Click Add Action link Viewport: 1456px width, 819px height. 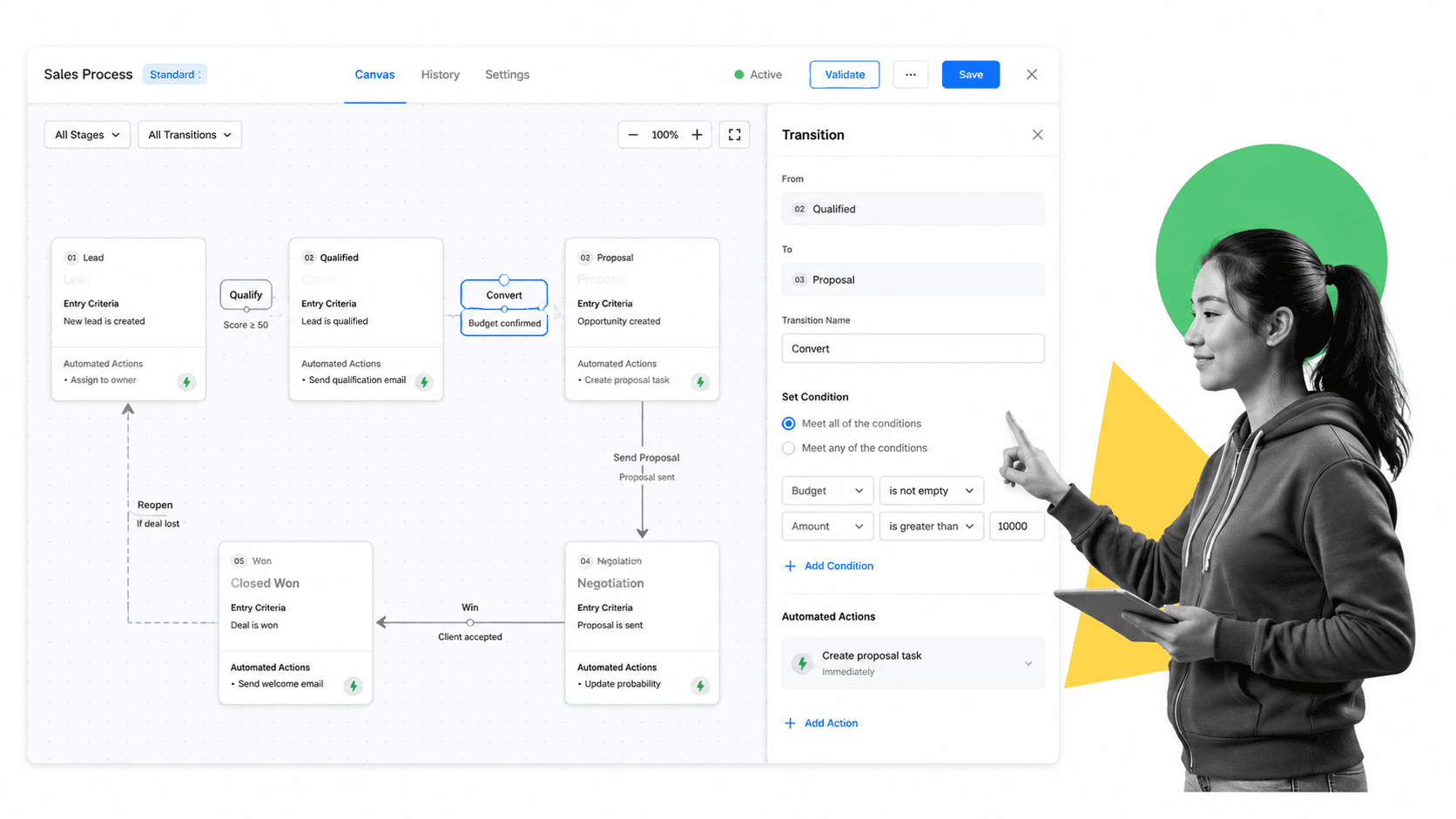[x=831, y=723]
